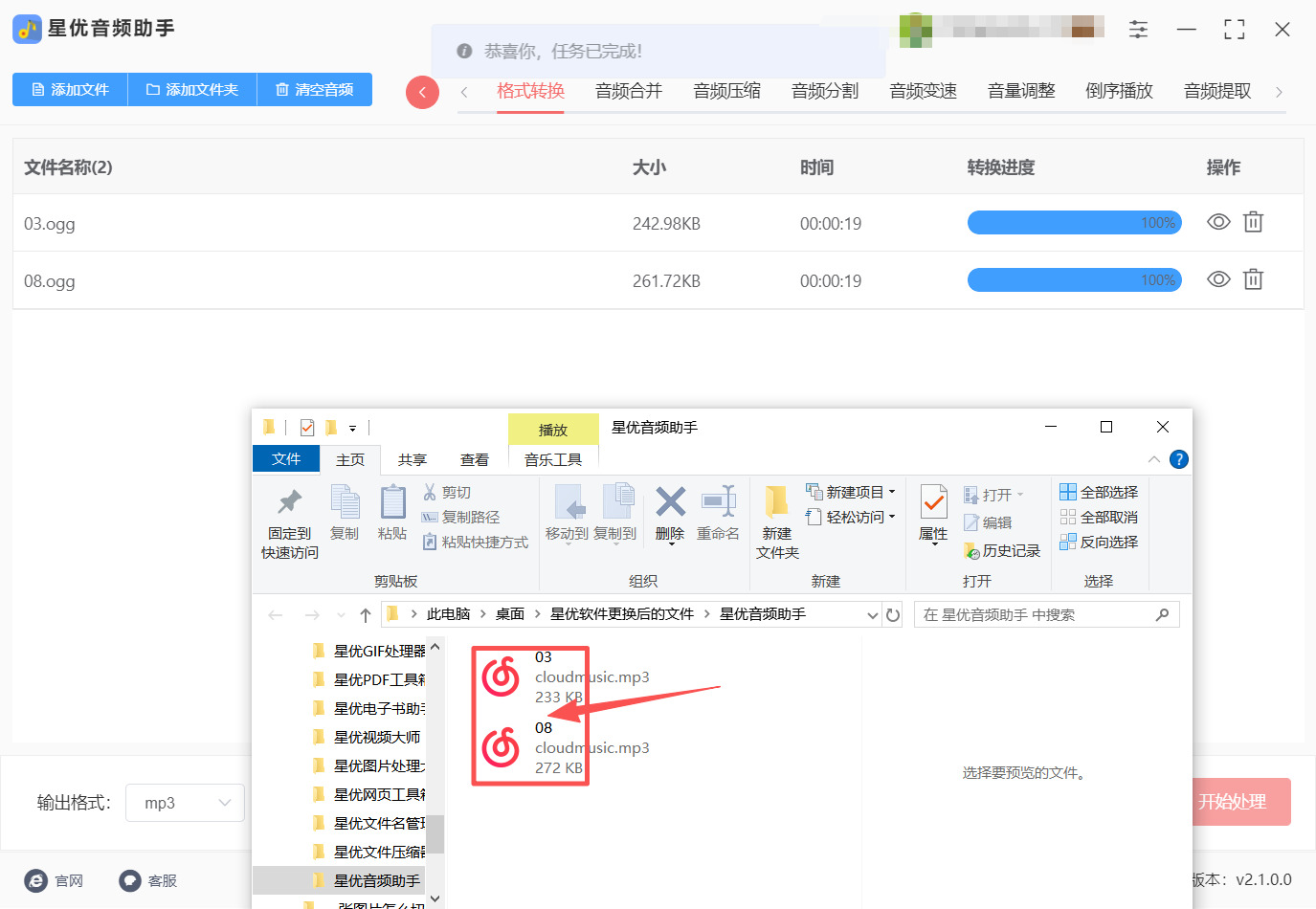Switch to 音频提取 tab

pyautogui.click(x=1217, y=91)
